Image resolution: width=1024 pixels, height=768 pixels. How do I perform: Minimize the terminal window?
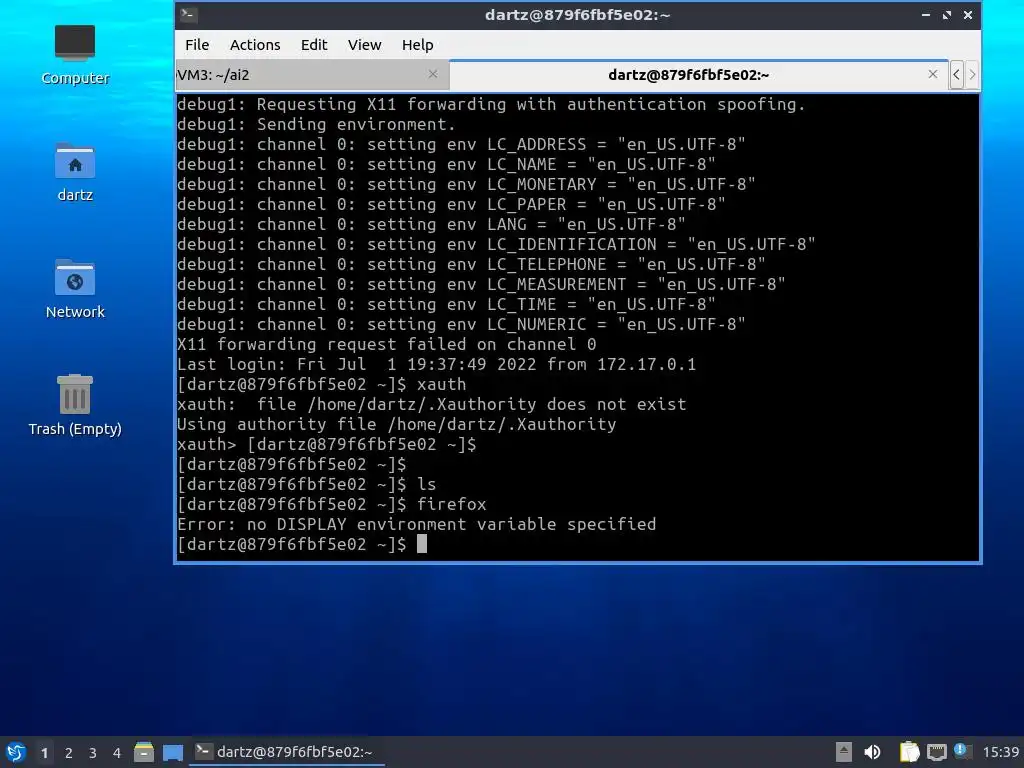pyautogui.click(x=926, y=14)
